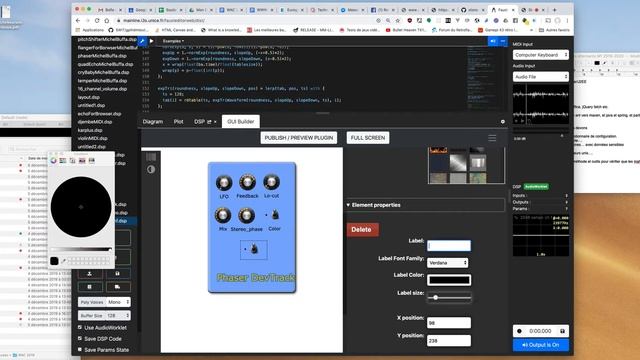Bookmark the page with the star icon
This screenshot has width=640, height=360.
tap(398, 20)
